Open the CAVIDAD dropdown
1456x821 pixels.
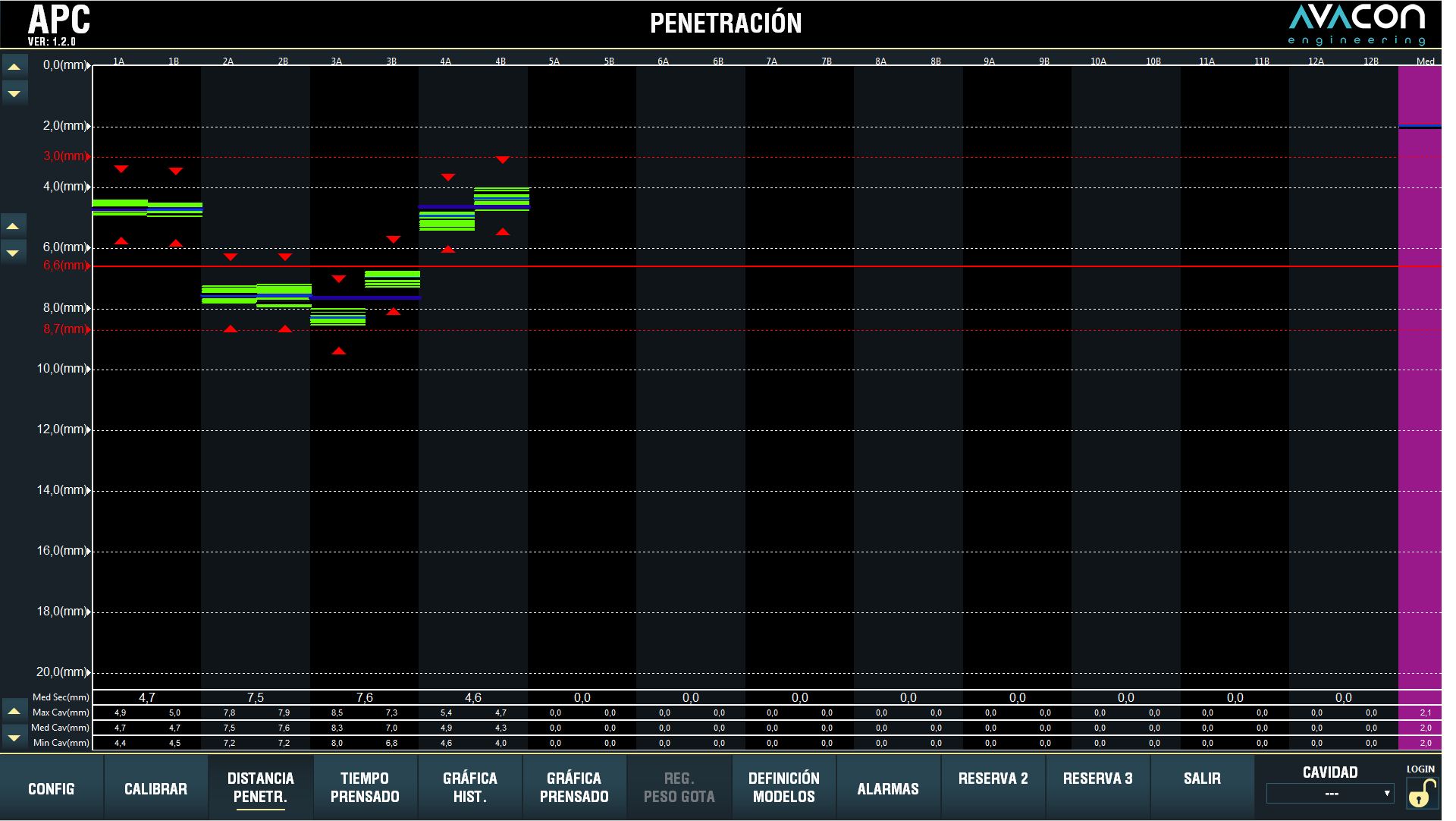pos(1330,794)
